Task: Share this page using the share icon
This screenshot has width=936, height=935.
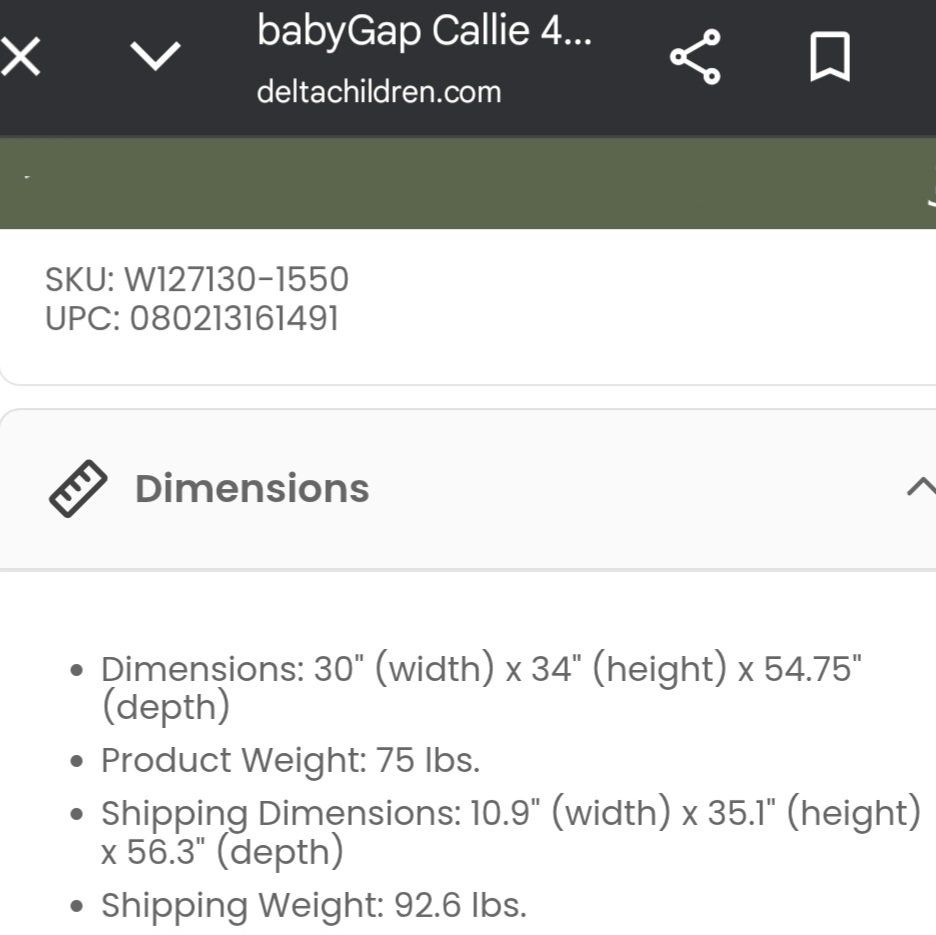Action: (695, 57)
